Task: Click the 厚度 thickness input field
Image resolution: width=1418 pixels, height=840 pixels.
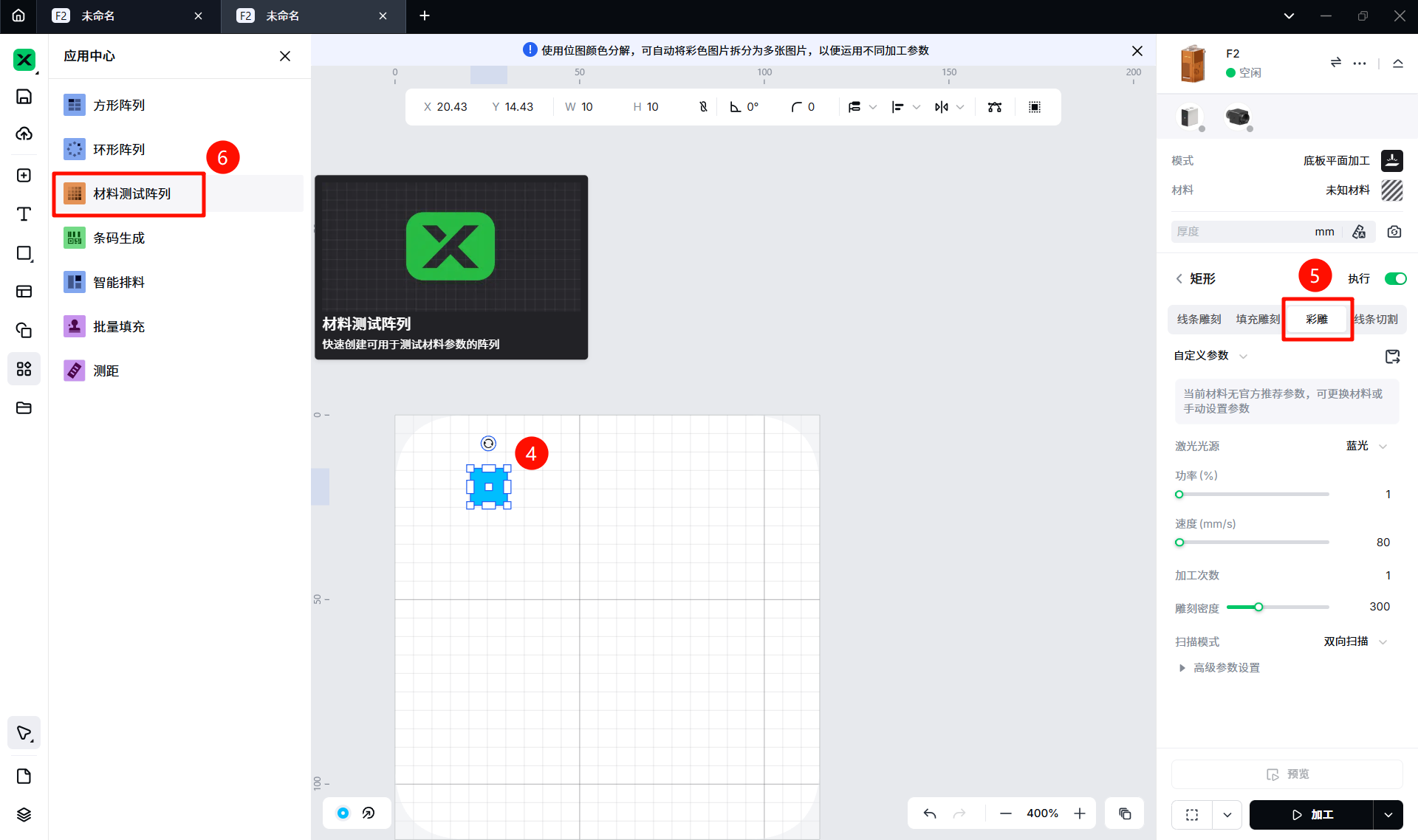Action: (1241, 232)
